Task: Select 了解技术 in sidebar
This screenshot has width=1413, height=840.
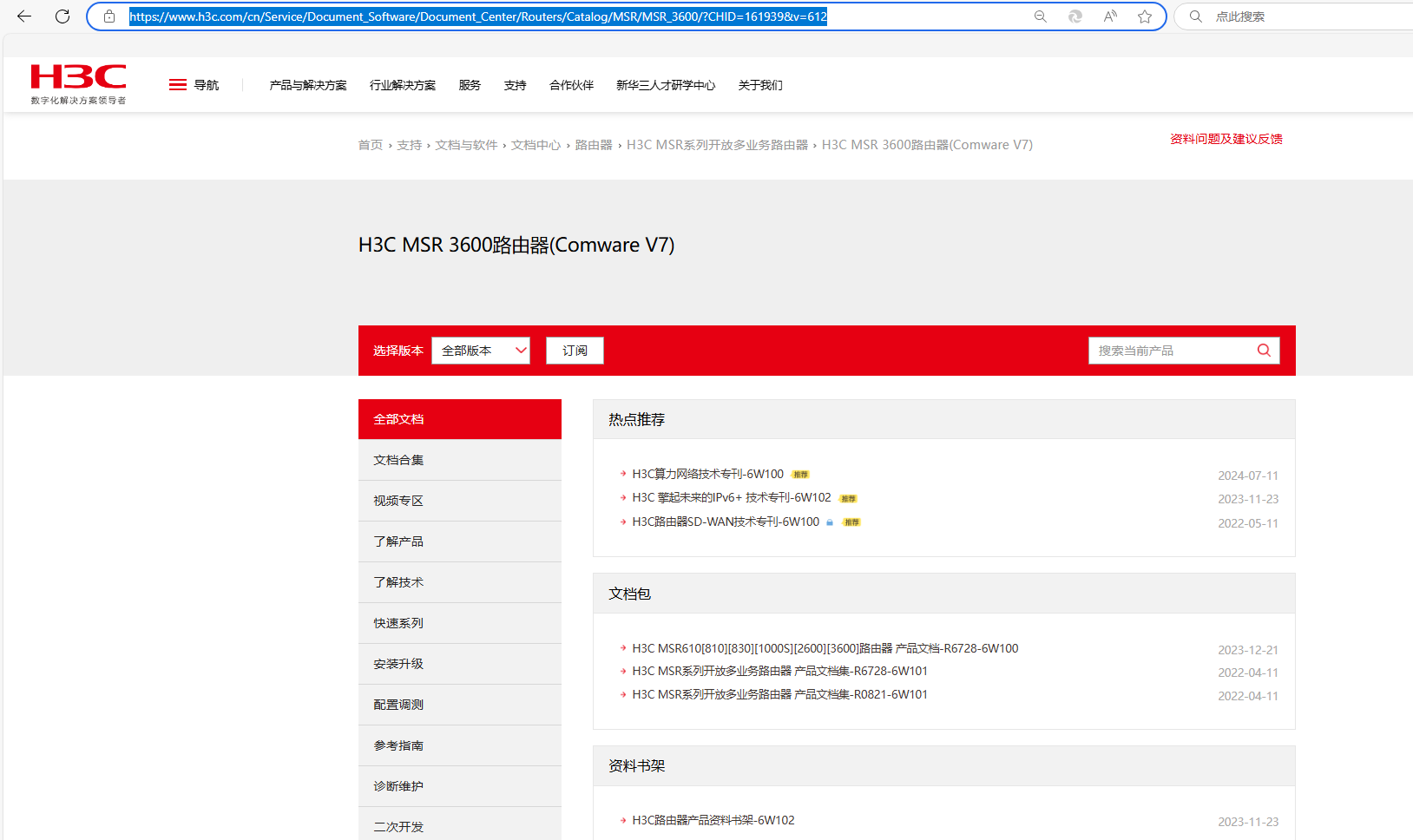Action: (460, 582)
